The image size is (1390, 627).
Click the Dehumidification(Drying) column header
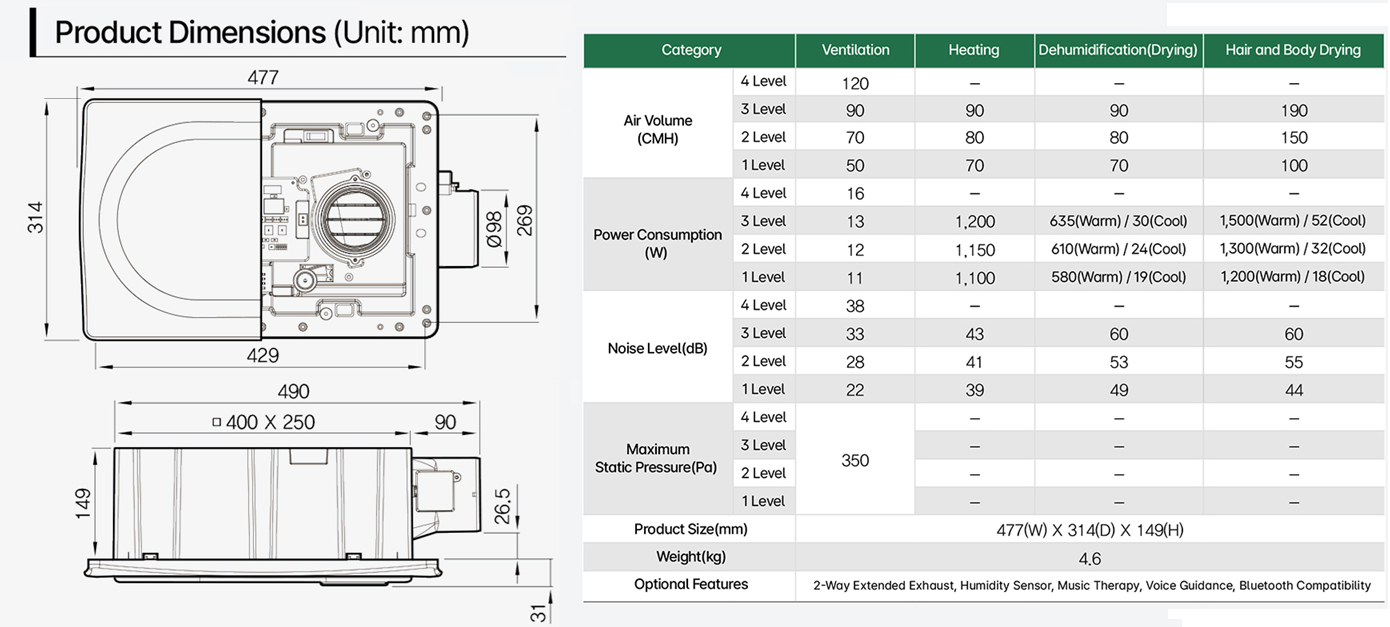pyautogui.click(x=1118, y=50)
